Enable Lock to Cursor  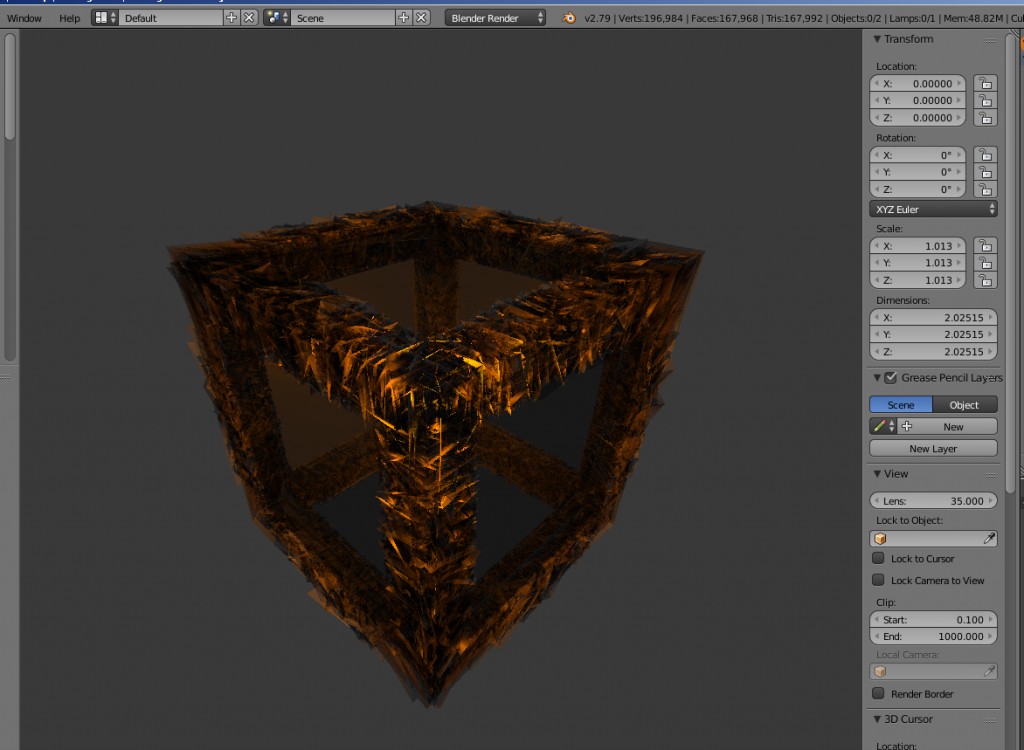coord(878,559)
